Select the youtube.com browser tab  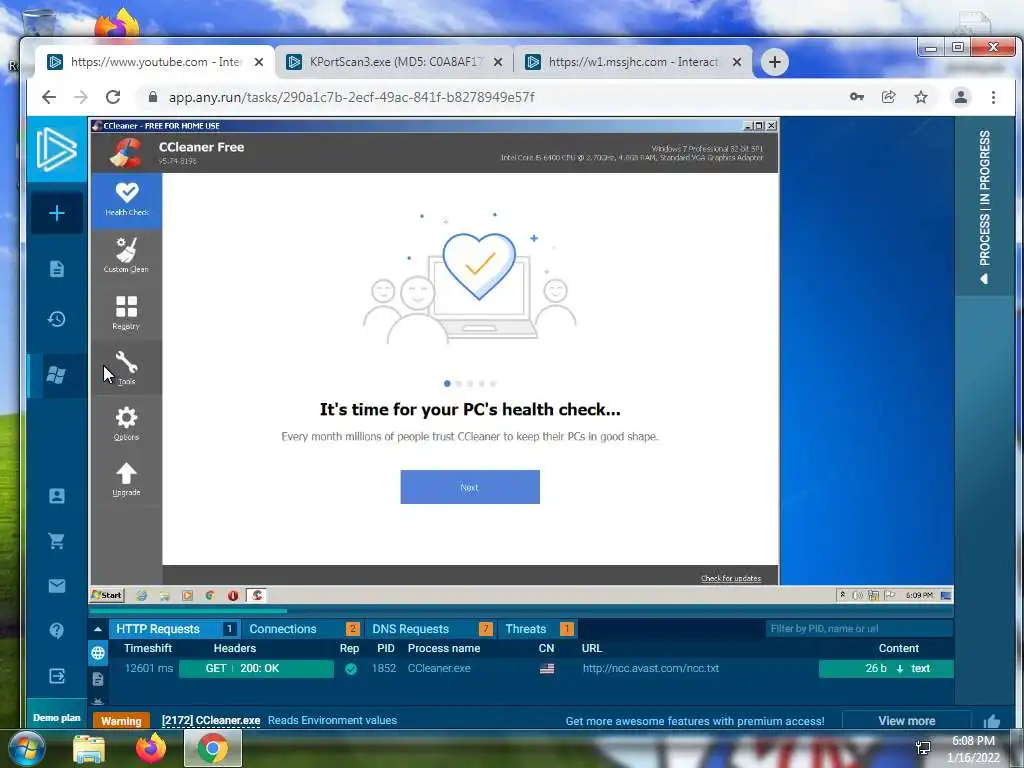(154, 62)
